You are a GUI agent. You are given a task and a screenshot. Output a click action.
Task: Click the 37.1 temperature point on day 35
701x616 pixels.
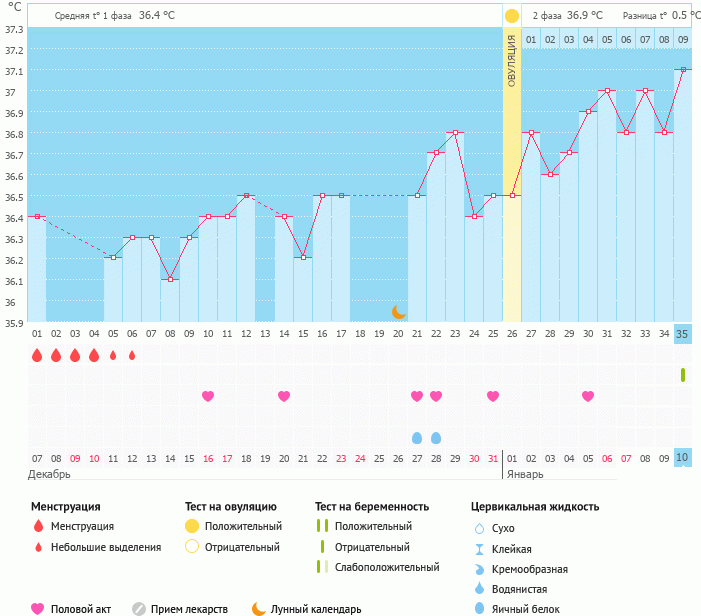click(683, 69)
